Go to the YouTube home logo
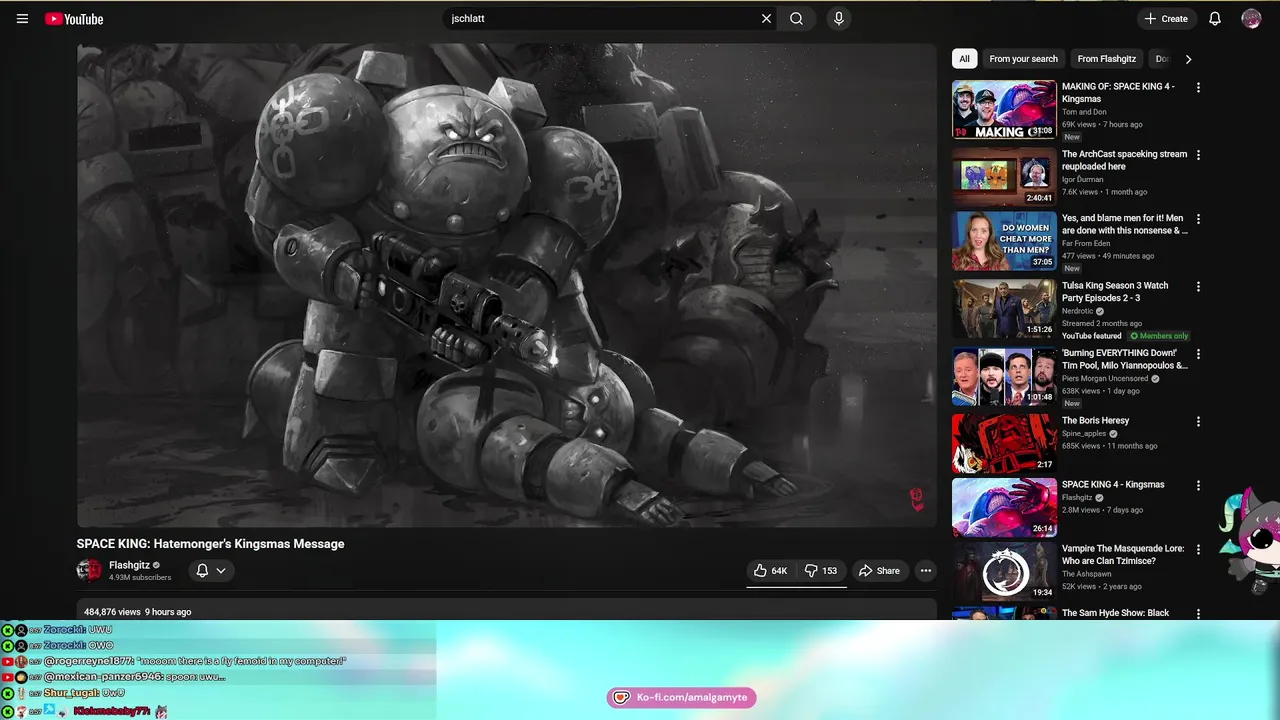 tap(74, 18)
